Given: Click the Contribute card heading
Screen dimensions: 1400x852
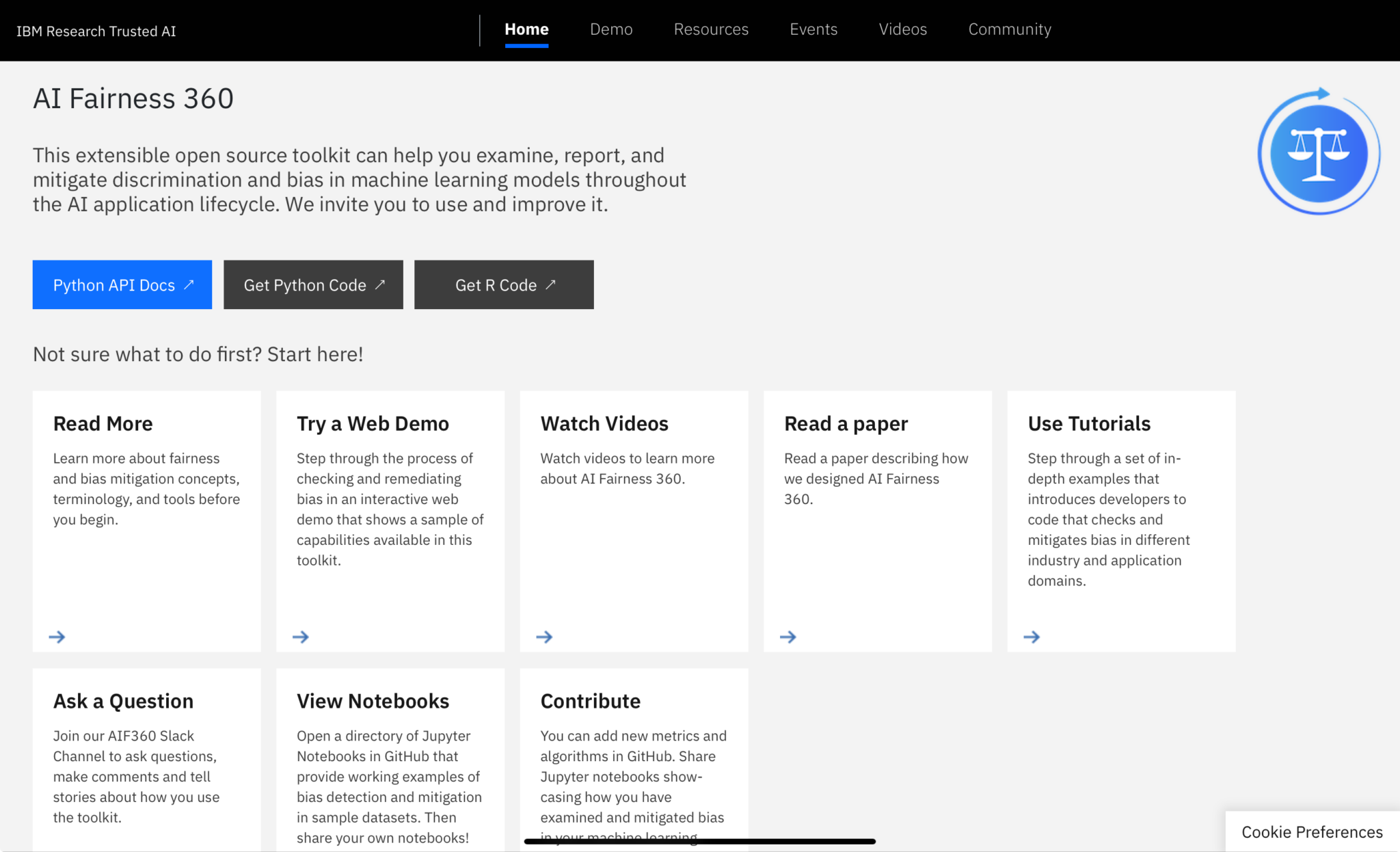Looking at the screenshot, I should pyautogui.click(x=591, y=701).
